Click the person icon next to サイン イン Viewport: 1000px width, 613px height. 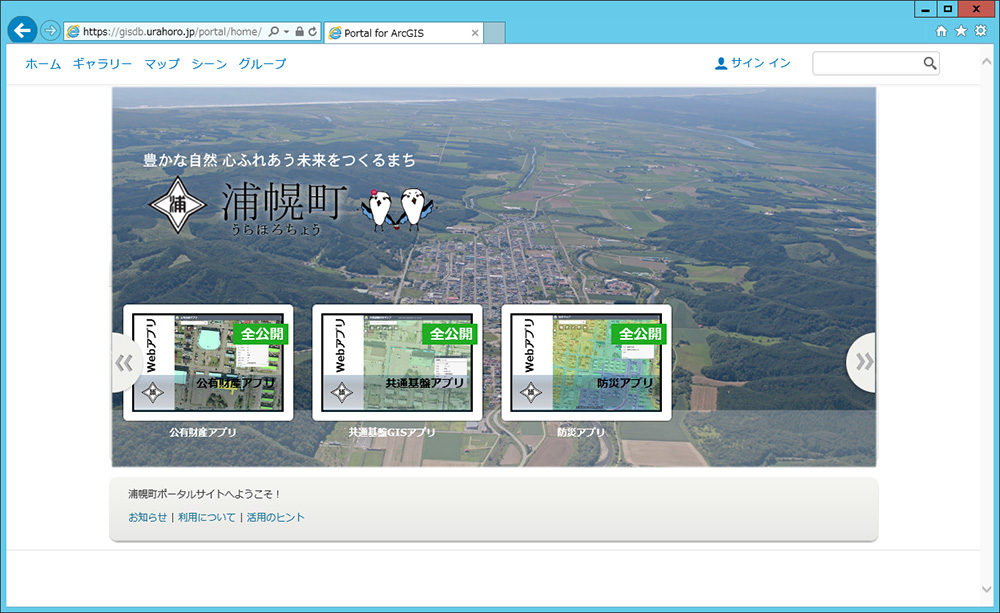coord(719,62)
